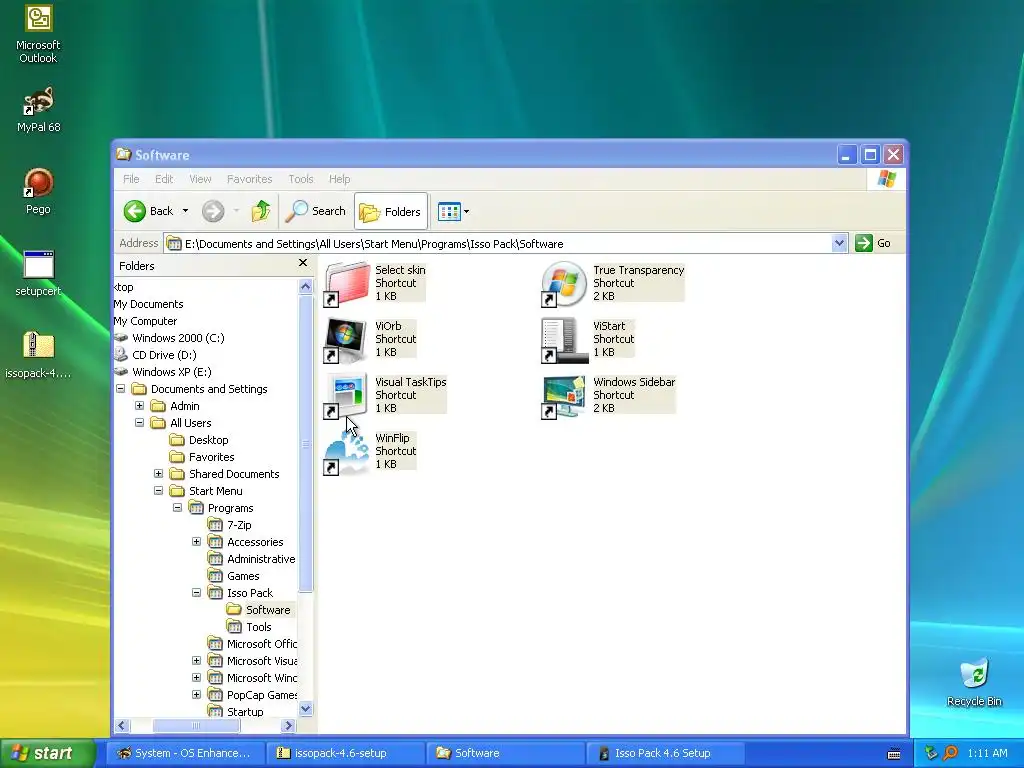Select the WinFlip shortcut icon

347,453
